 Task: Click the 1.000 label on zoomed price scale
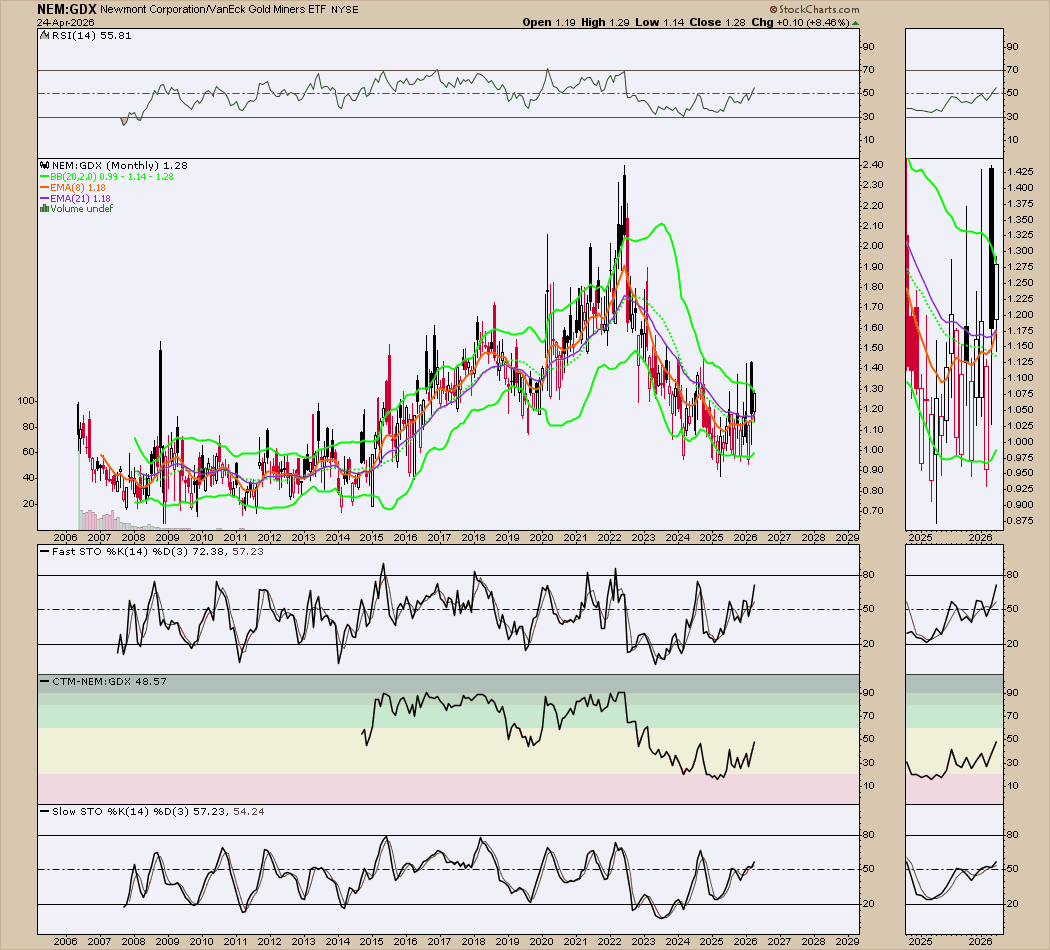click(1020, 442)
